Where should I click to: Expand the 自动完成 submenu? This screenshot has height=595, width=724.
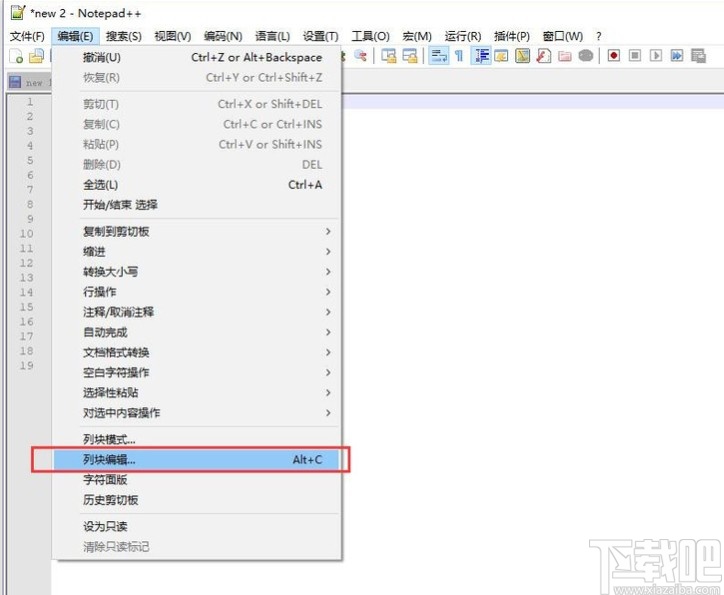[x=197, y=332]
